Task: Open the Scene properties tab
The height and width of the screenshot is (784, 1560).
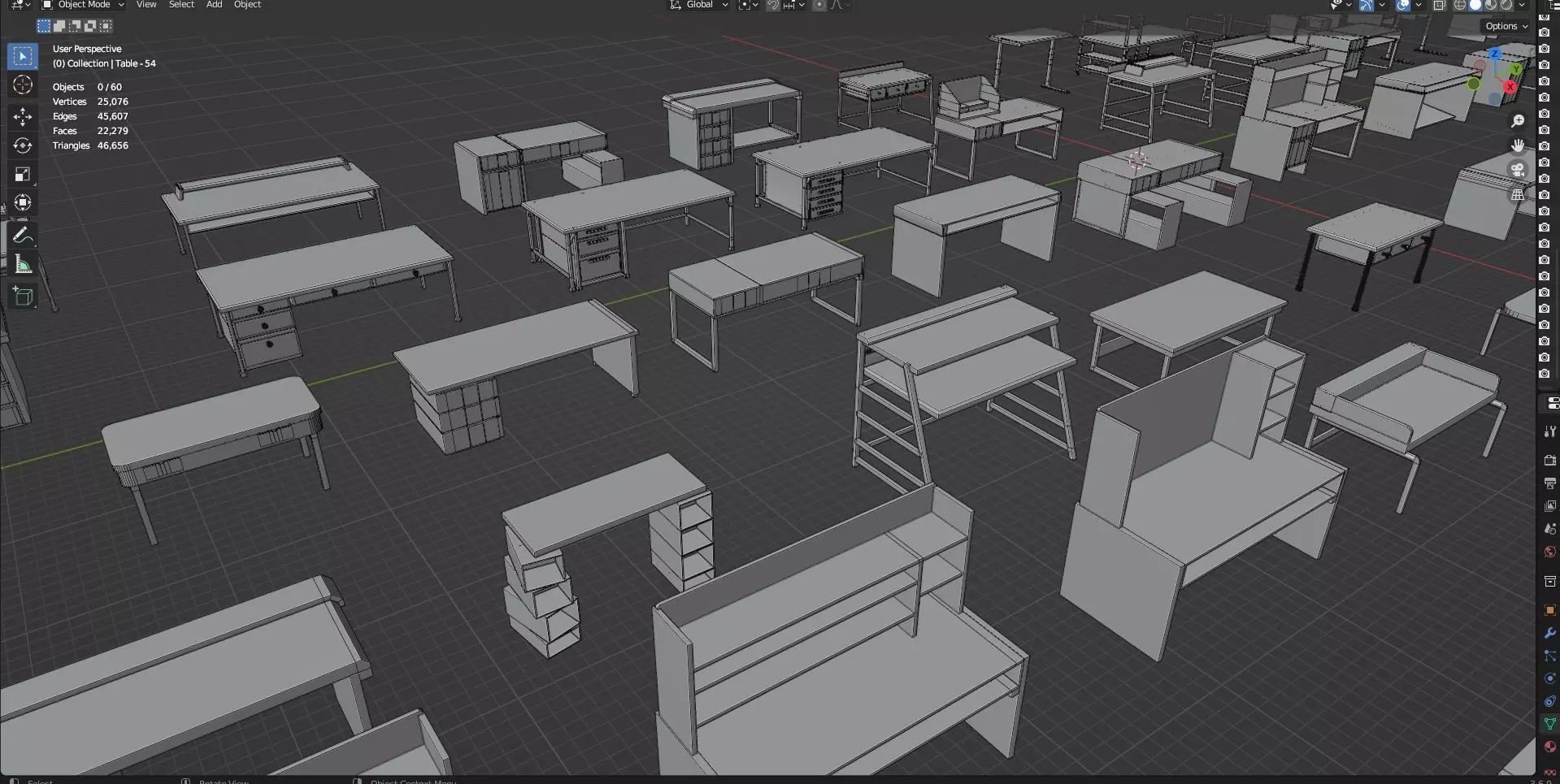Action: click(x=1550, y=529)
